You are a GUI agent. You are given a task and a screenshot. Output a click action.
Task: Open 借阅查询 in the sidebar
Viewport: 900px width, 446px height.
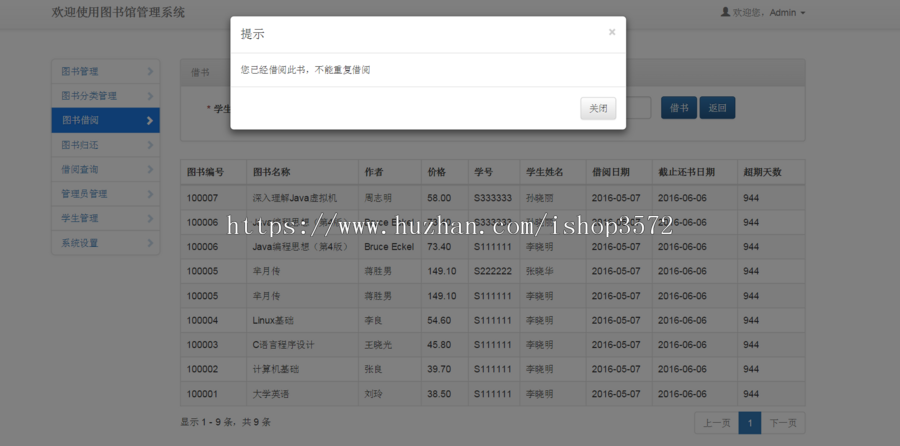106,169
